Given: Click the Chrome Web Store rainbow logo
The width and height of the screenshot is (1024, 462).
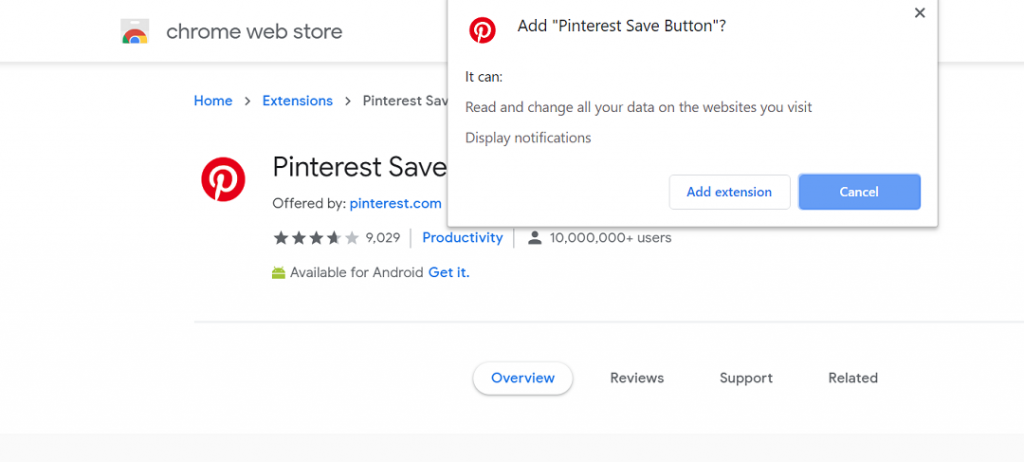Looking at the screenshot, I should (135, 32).
